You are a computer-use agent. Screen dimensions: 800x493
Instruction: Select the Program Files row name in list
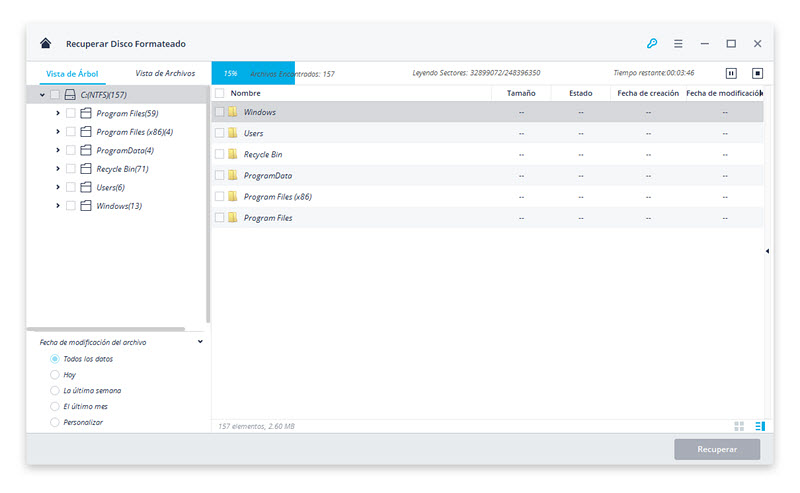tap(268, 218)
